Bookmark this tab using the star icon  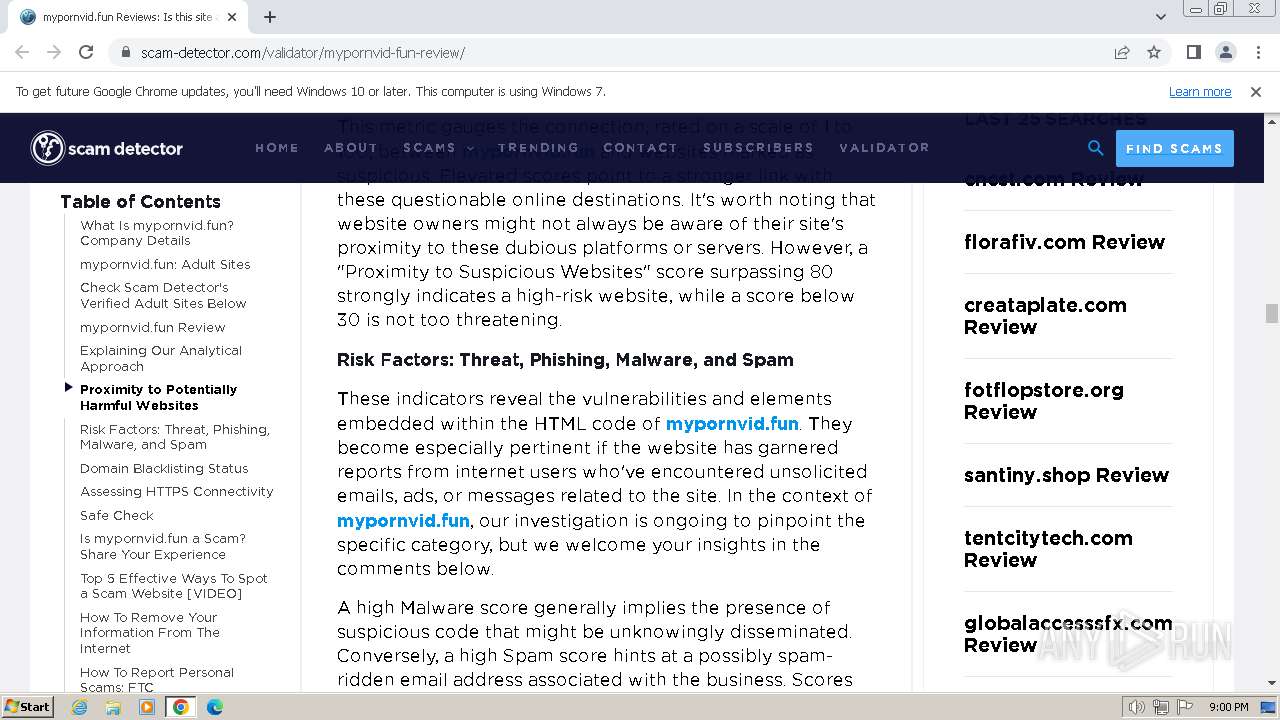(x=1154, y=53)
